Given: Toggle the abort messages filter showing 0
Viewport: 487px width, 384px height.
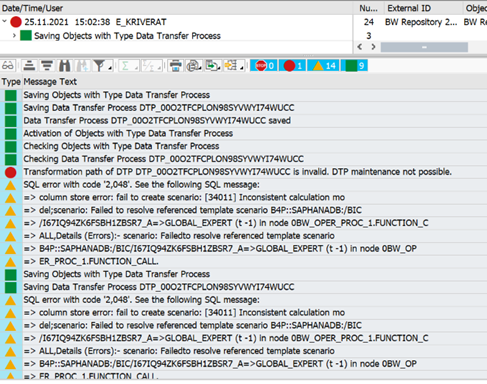Looking at the screenshot, I should pos(264,65).
